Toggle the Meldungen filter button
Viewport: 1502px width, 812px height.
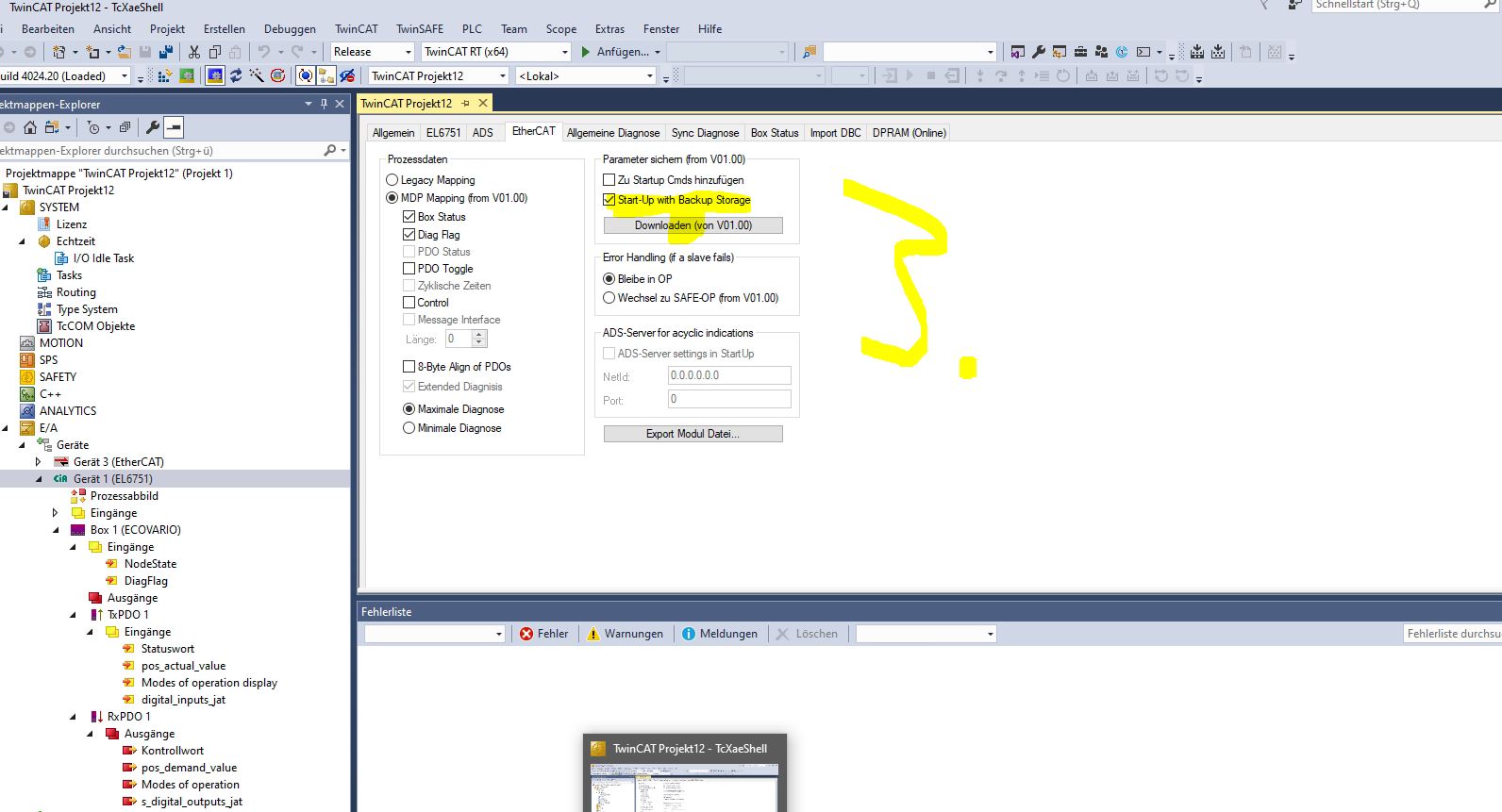click(x=720, y=634)
